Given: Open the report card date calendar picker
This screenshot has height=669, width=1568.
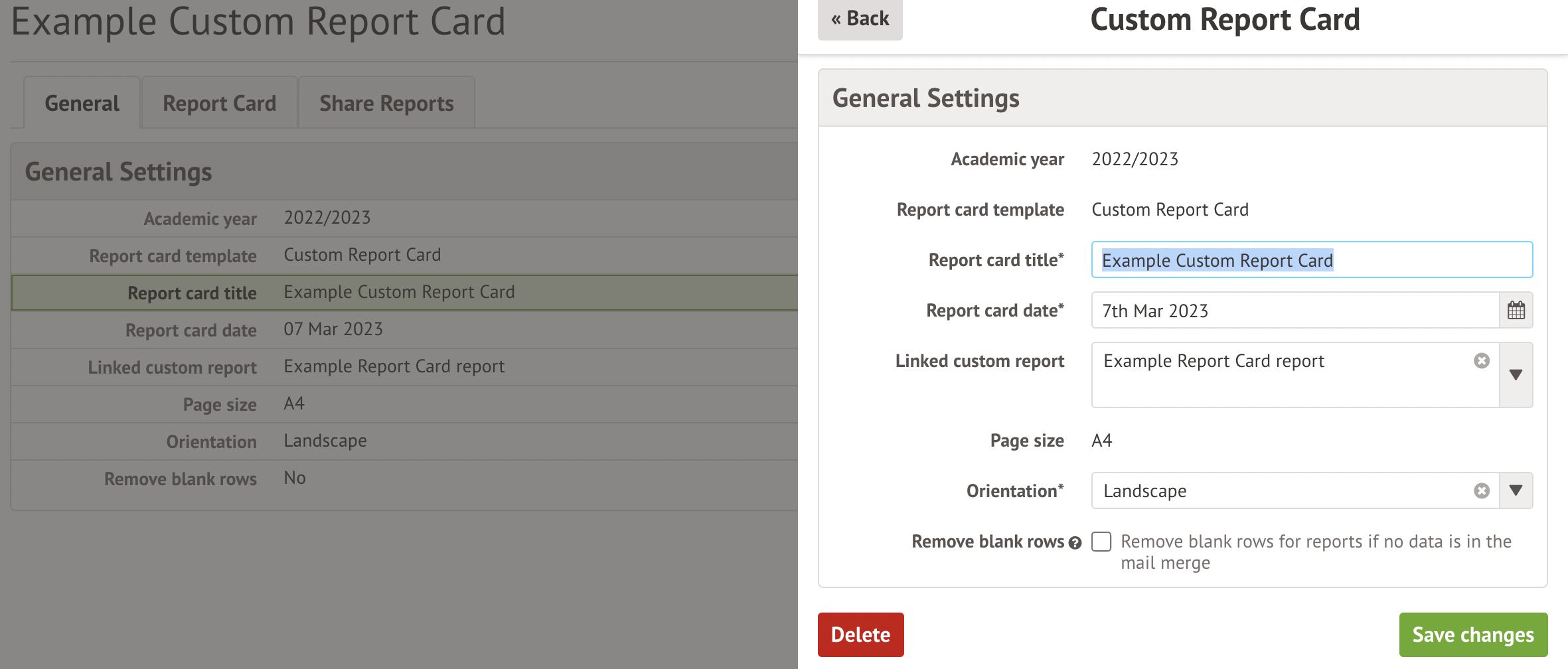Looking at the screenshot, I should point(1516,311).
